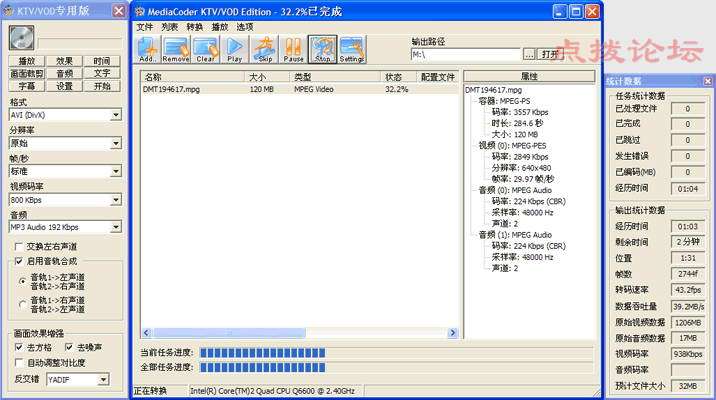This screenshot has height=400, width=716.
Task: Click the file list horizontal scrollbar thumb
Action: point(229,333)
